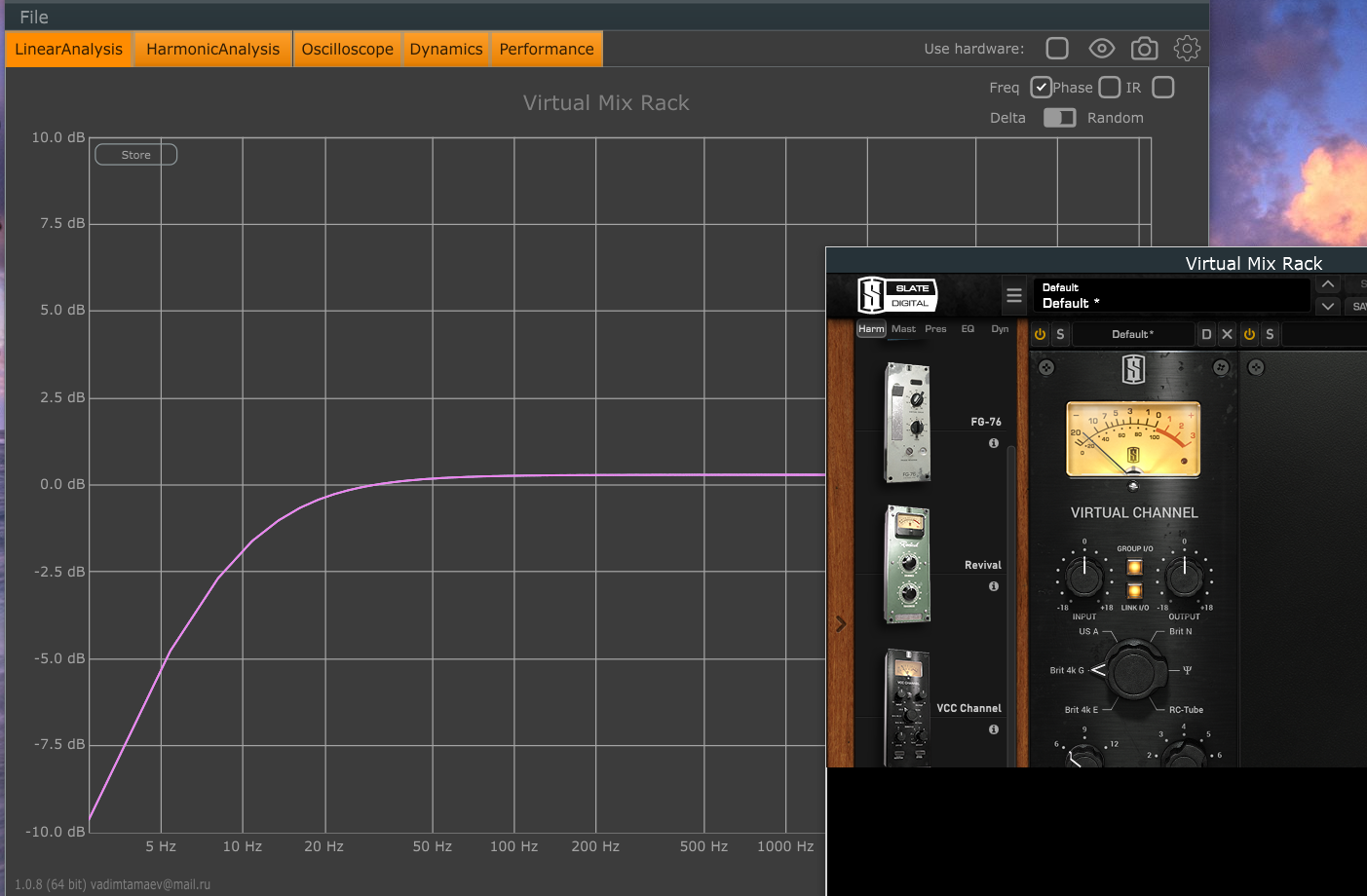
Task: Enable the Phase checkbox
Action: coord(1110,88)
